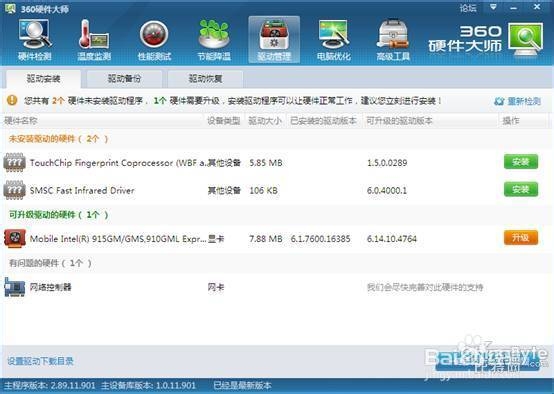Click the 已经是最新版本 status text
Screen dimensions: 554x394
pos(242,385)
